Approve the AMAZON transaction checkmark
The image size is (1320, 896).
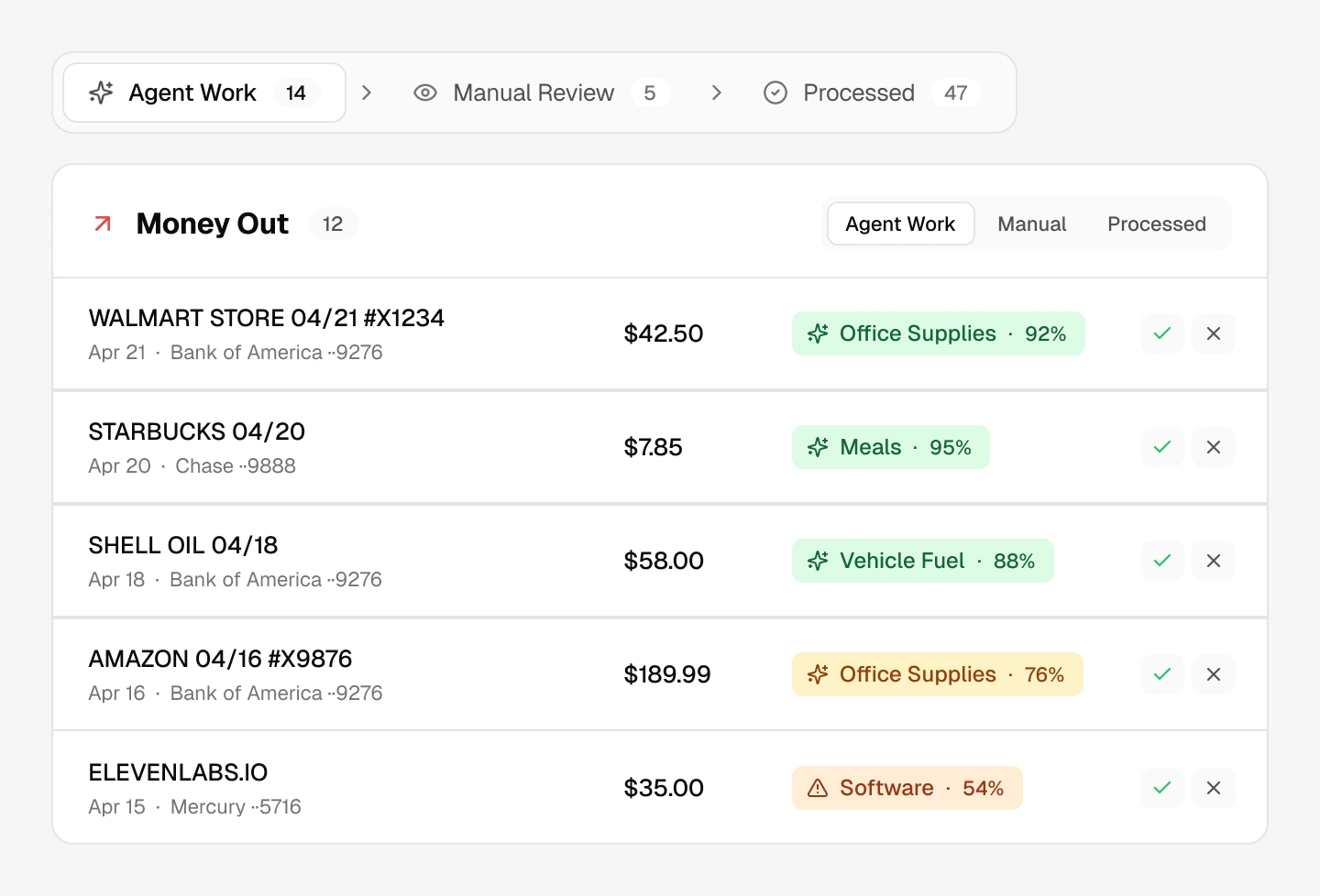(1162, 674)
